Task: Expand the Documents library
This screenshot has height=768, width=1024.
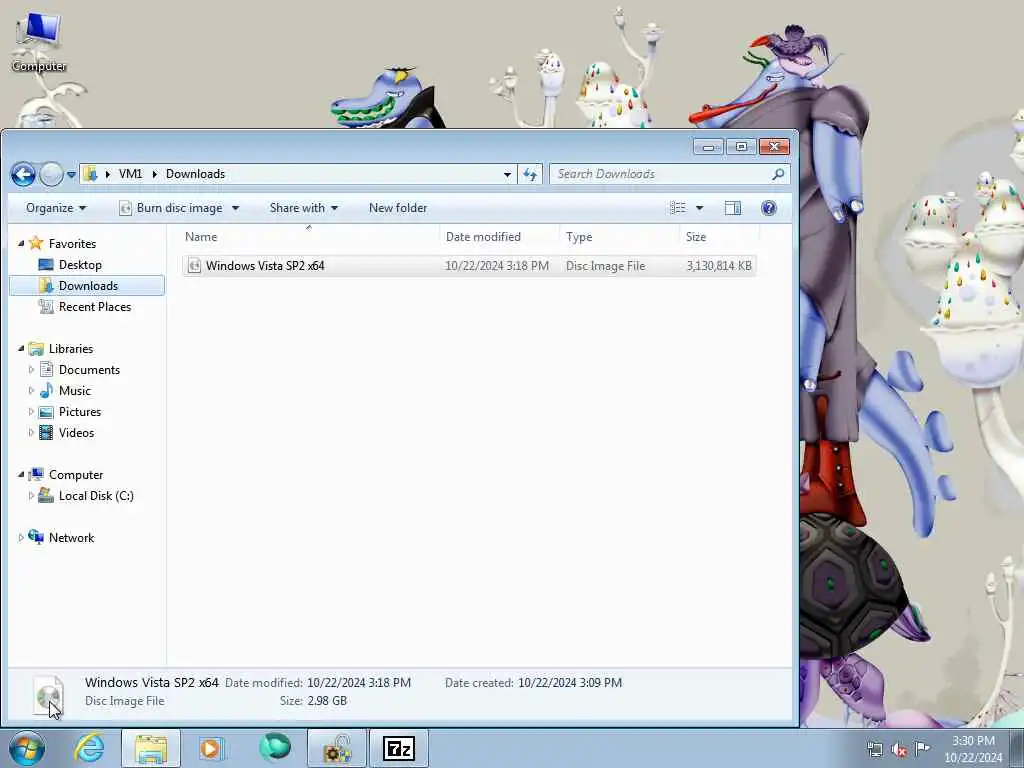Action: tap(31, 370)
